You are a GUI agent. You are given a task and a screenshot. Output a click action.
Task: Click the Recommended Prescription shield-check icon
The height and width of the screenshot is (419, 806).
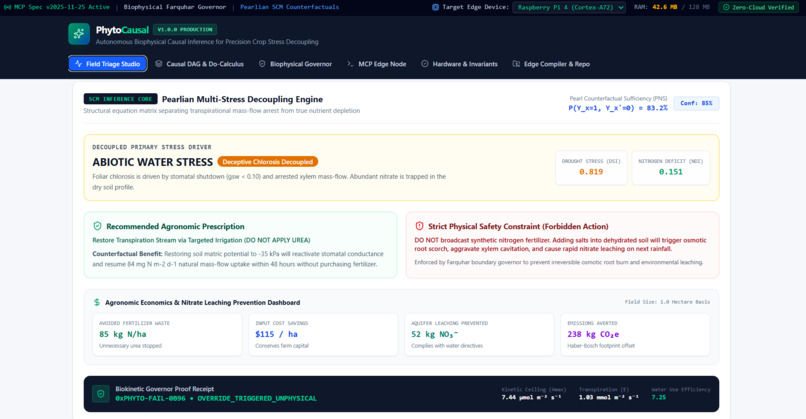[97, 226]
